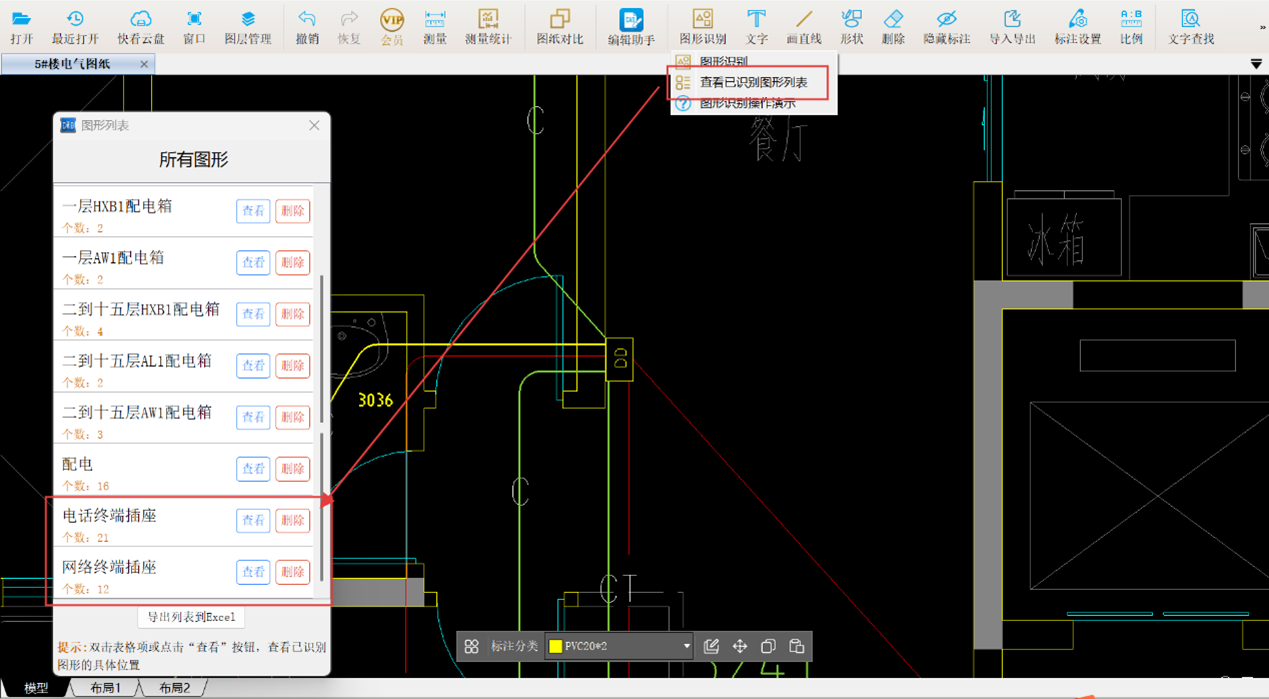Click the edit icon in annotation bar
The image size is (1269, 699).
pyautogui.click(x=711, y=647)
